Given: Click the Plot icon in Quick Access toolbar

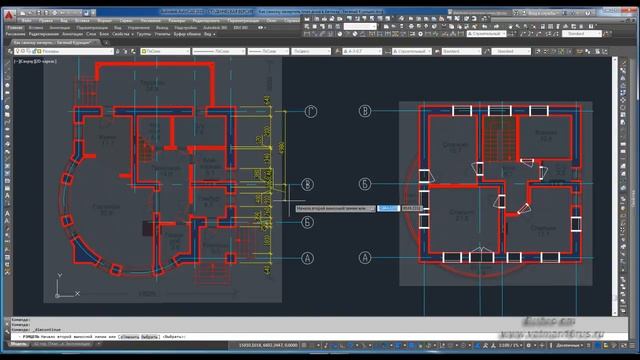Looking at the screenshot, I should tap(55, 13).
